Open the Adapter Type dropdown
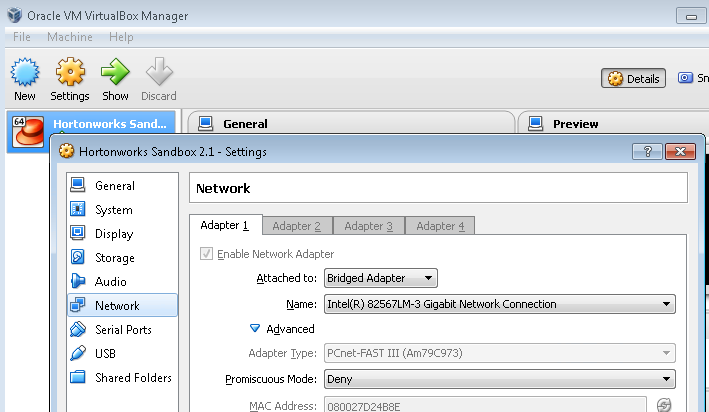 click(500, 353)
